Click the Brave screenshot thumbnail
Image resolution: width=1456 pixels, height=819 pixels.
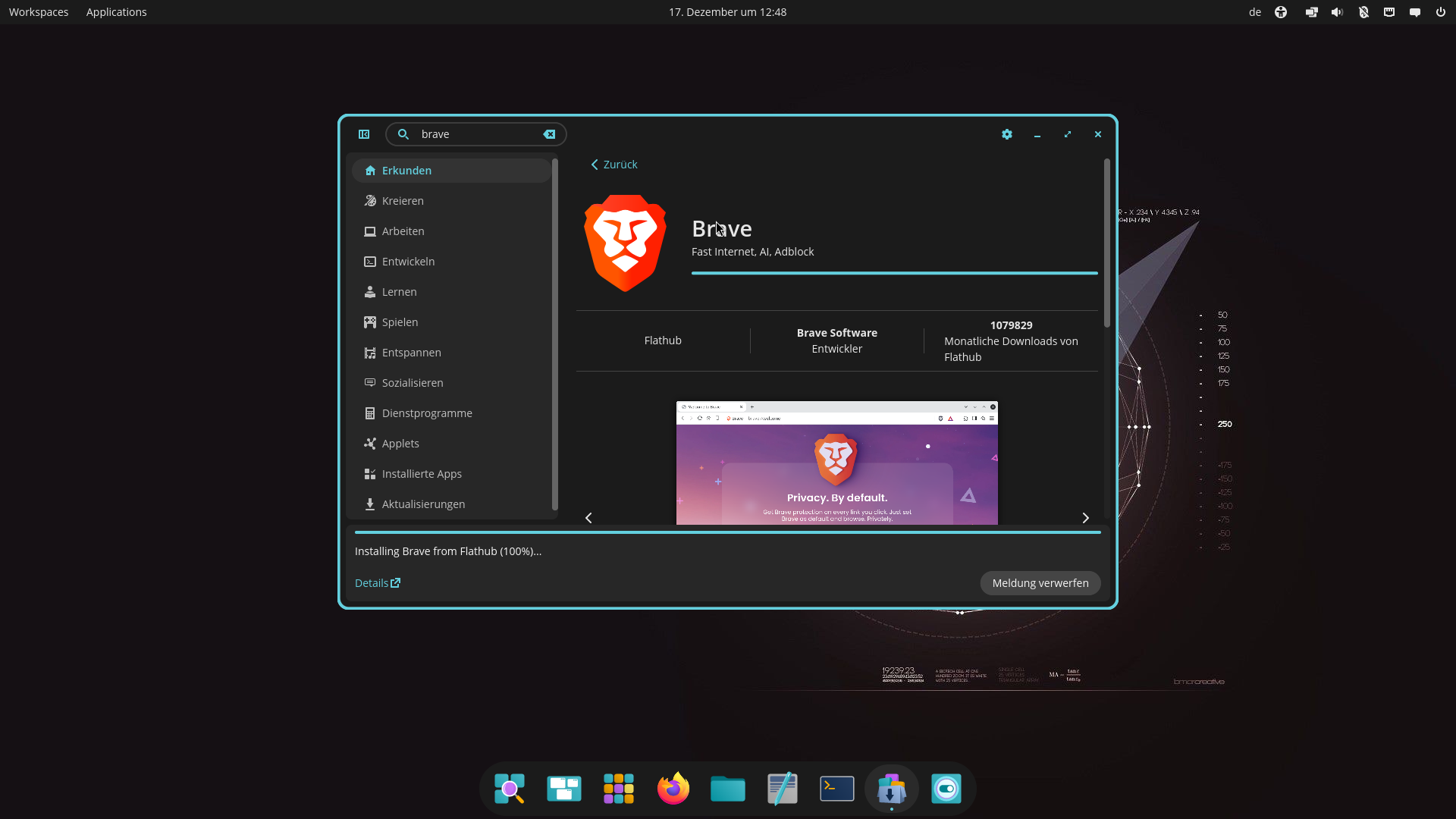tap(836, 463)
